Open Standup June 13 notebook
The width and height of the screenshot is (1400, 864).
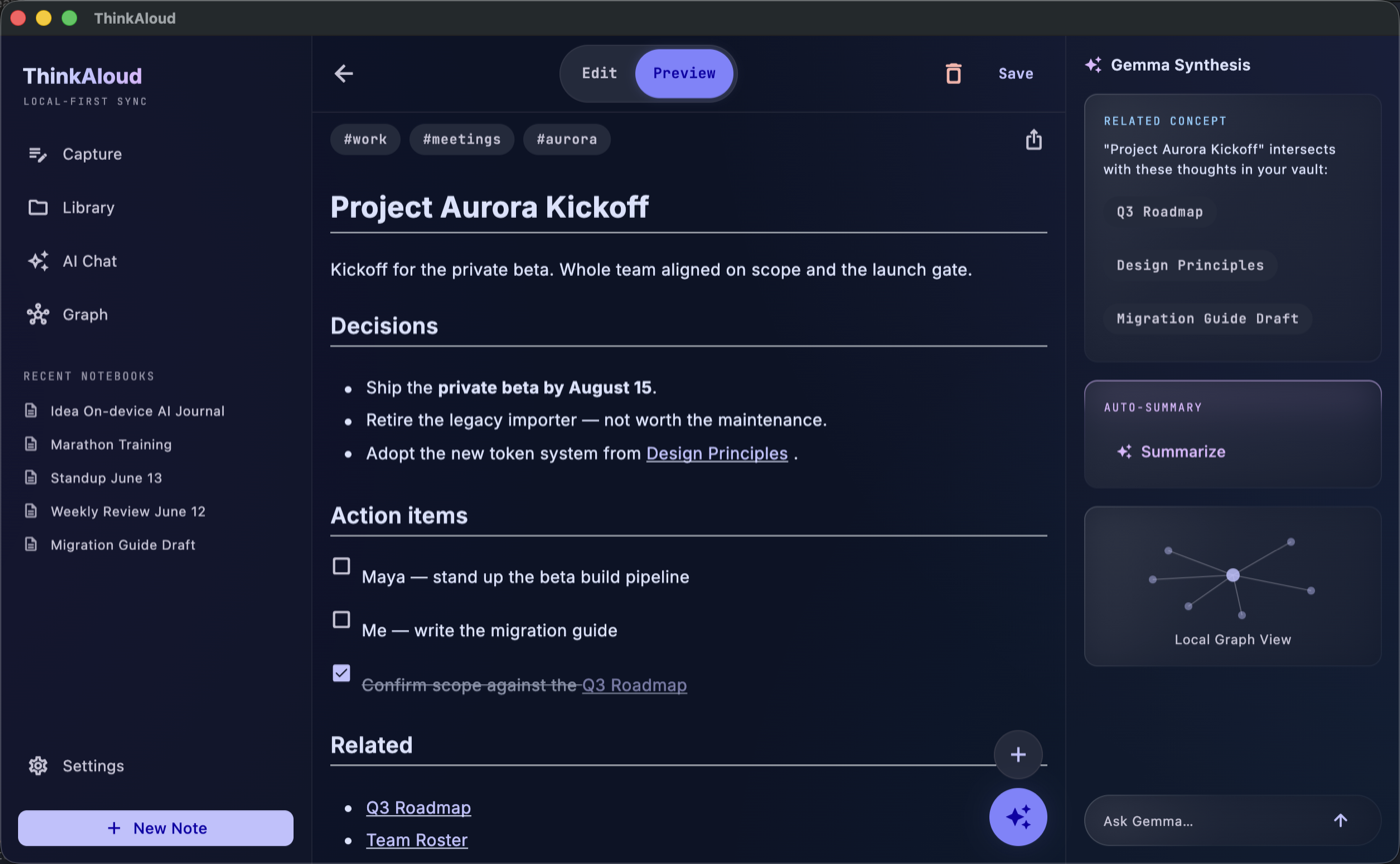click(x=106, y=478)
